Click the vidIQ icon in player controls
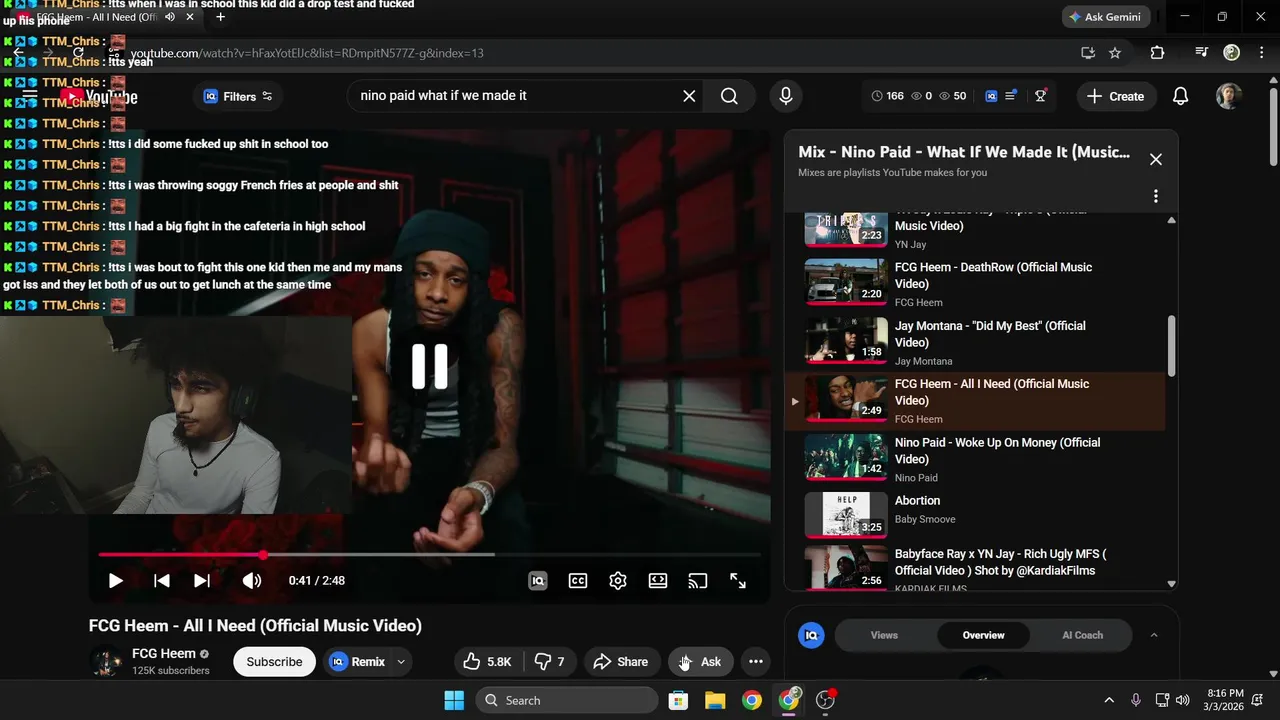Viewport: 1280px width, 720px height. click(538, 581)
